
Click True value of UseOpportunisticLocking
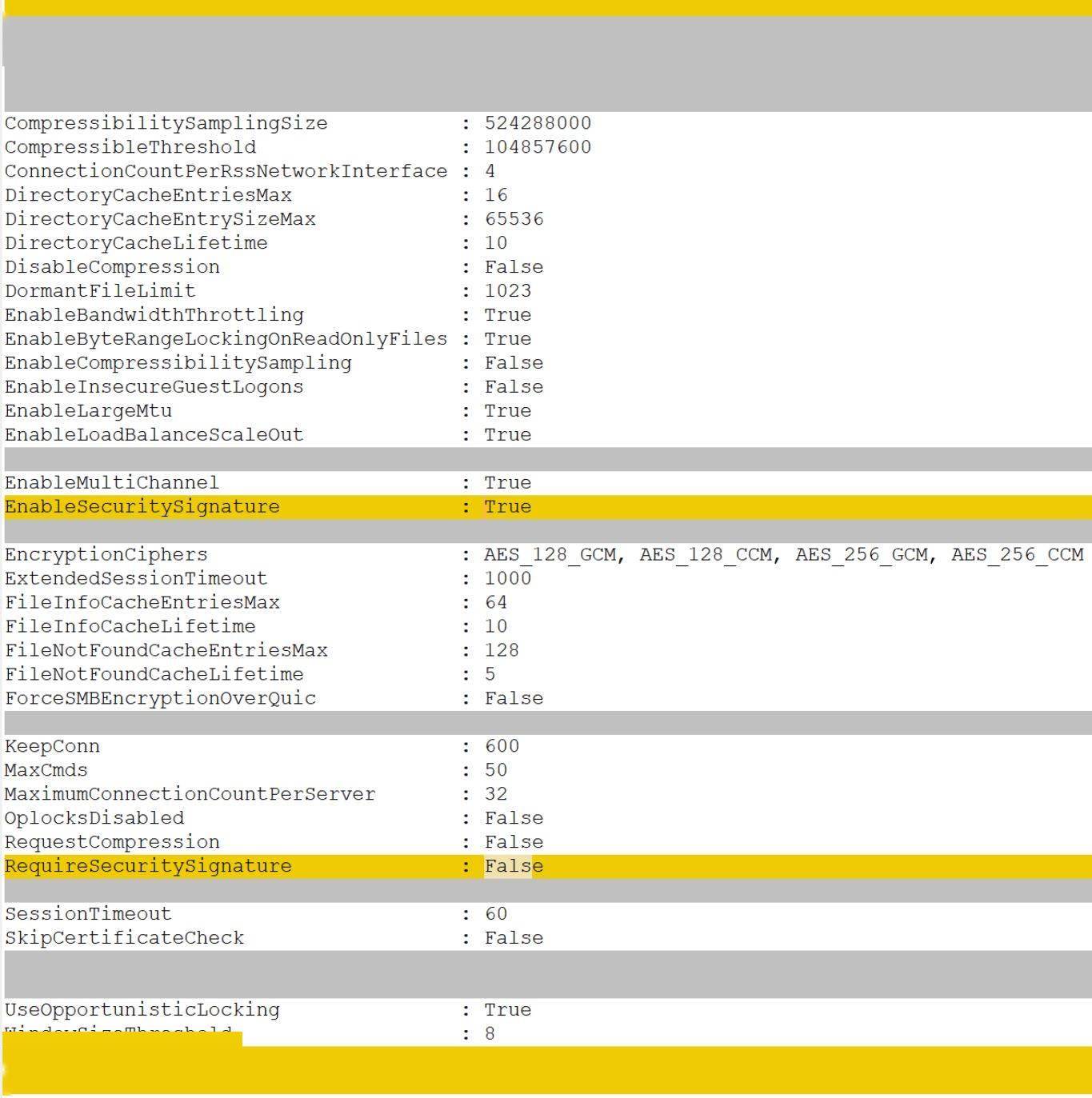tap(508, 1011)
